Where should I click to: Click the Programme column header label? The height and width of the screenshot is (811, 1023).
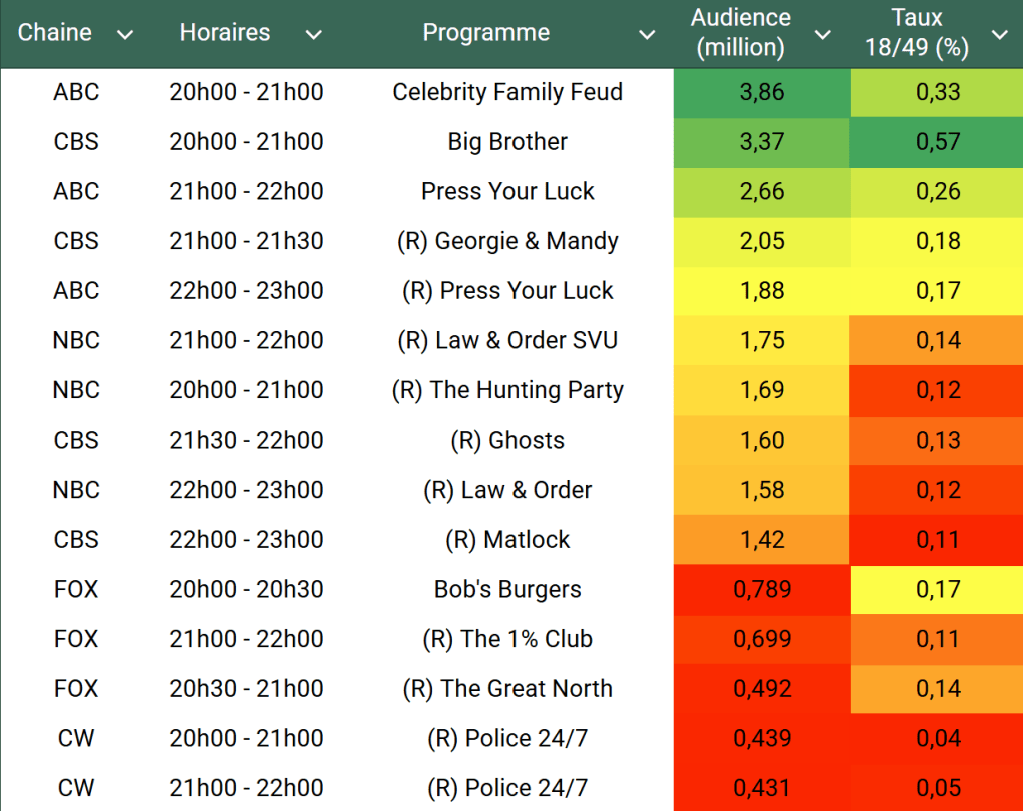tap(486, 33)
